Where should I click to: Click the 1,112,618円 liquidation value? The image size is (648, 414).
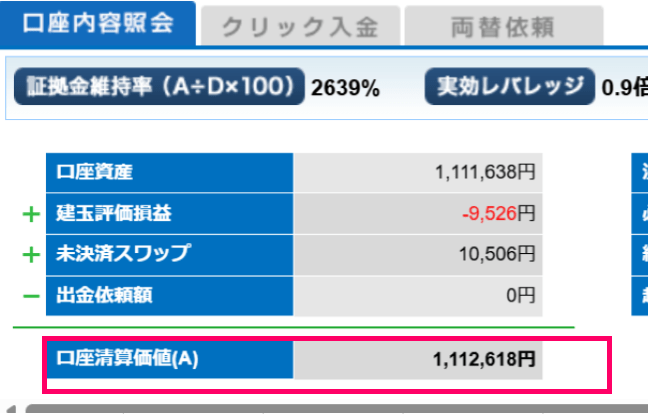click(485, 359)
